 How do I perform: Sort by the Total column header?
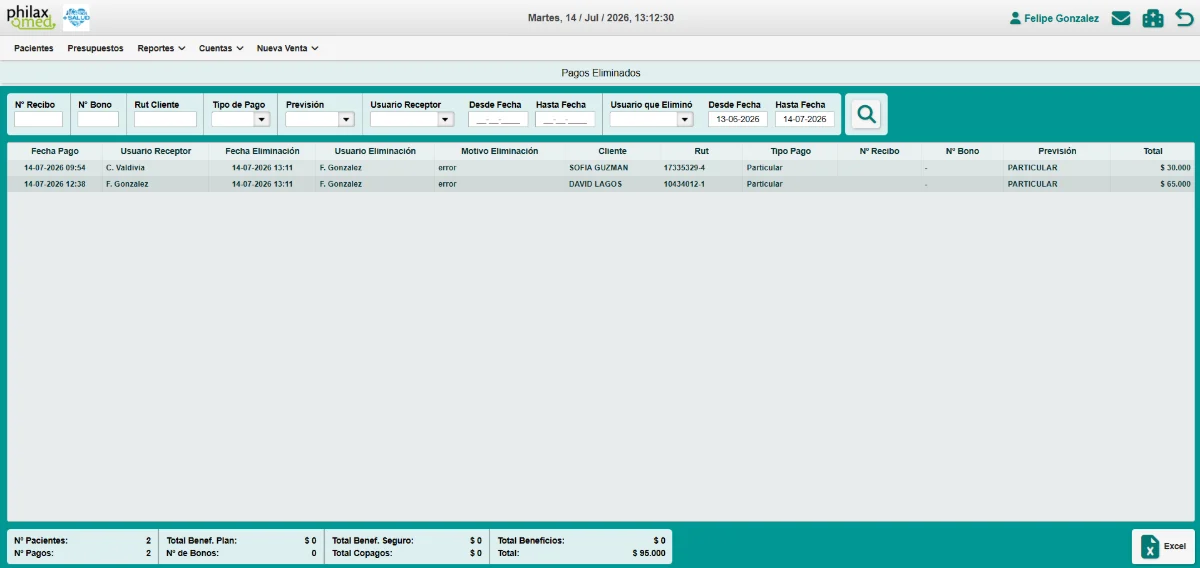[1153, 151]
